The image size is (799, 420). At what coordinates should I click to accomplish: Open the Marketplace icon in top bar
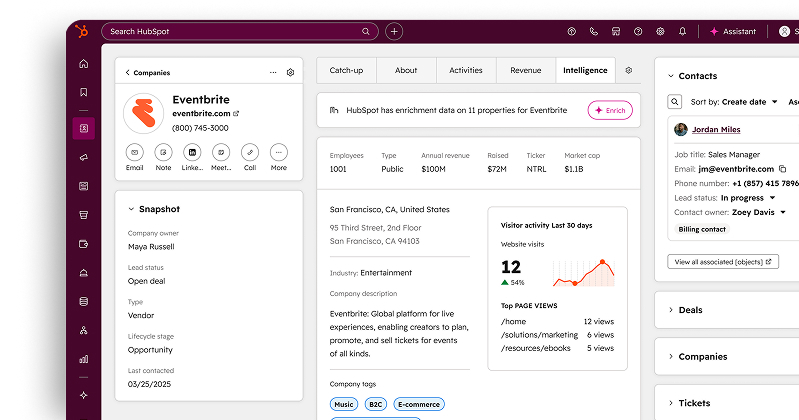616,32
